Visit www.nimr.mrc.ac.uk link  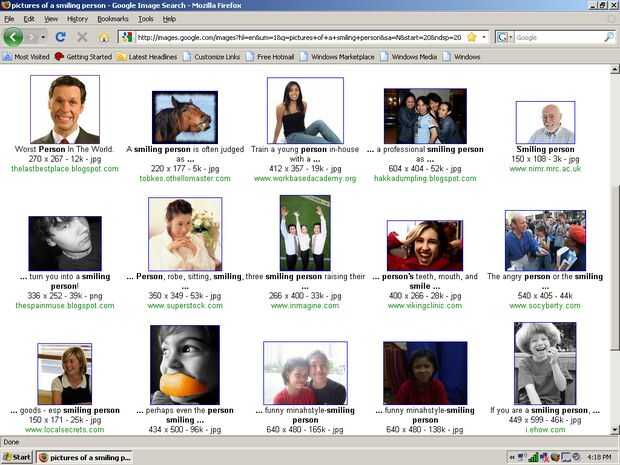click(545, 169)
